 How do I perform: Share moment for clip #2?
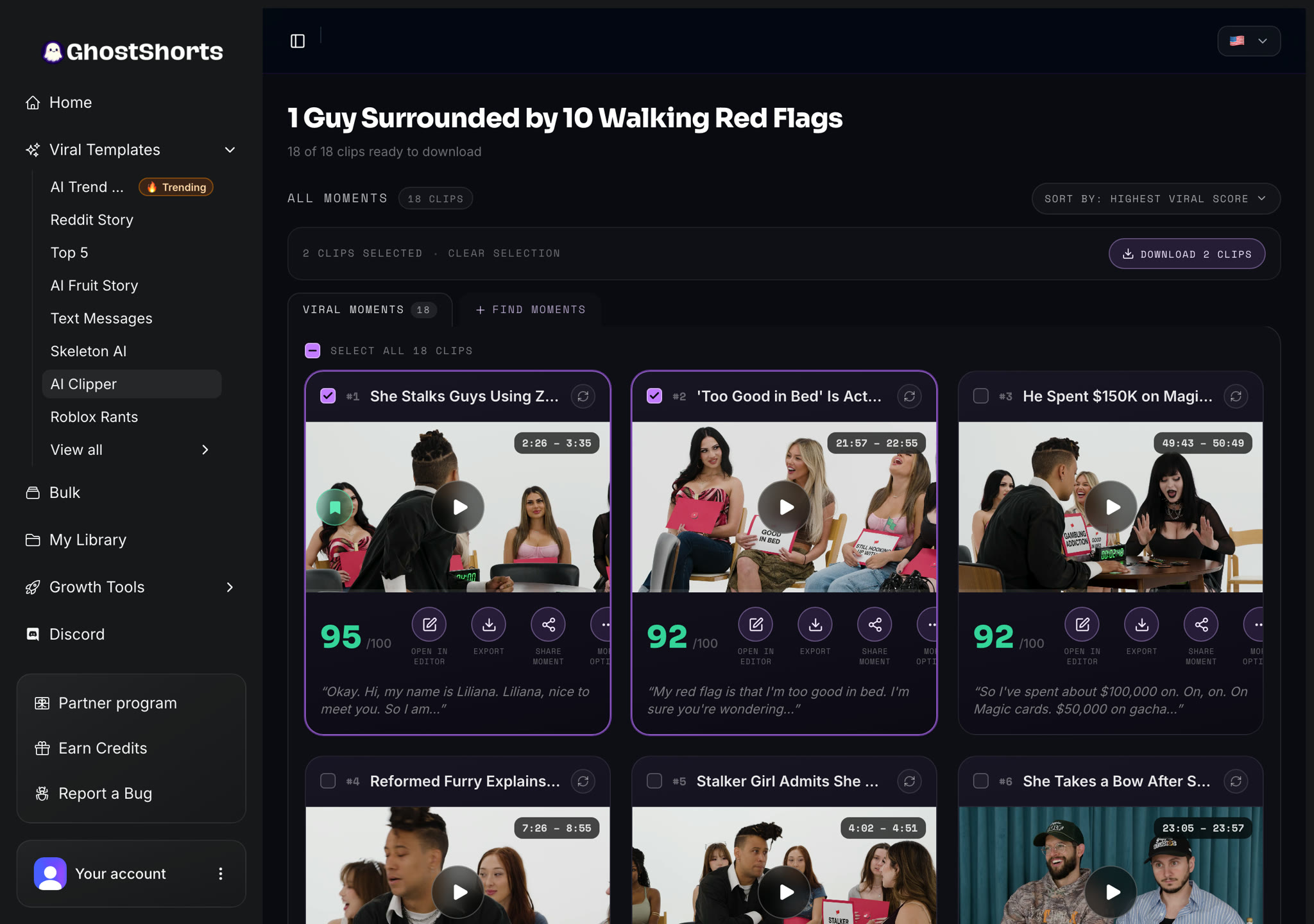click(875, 624)
